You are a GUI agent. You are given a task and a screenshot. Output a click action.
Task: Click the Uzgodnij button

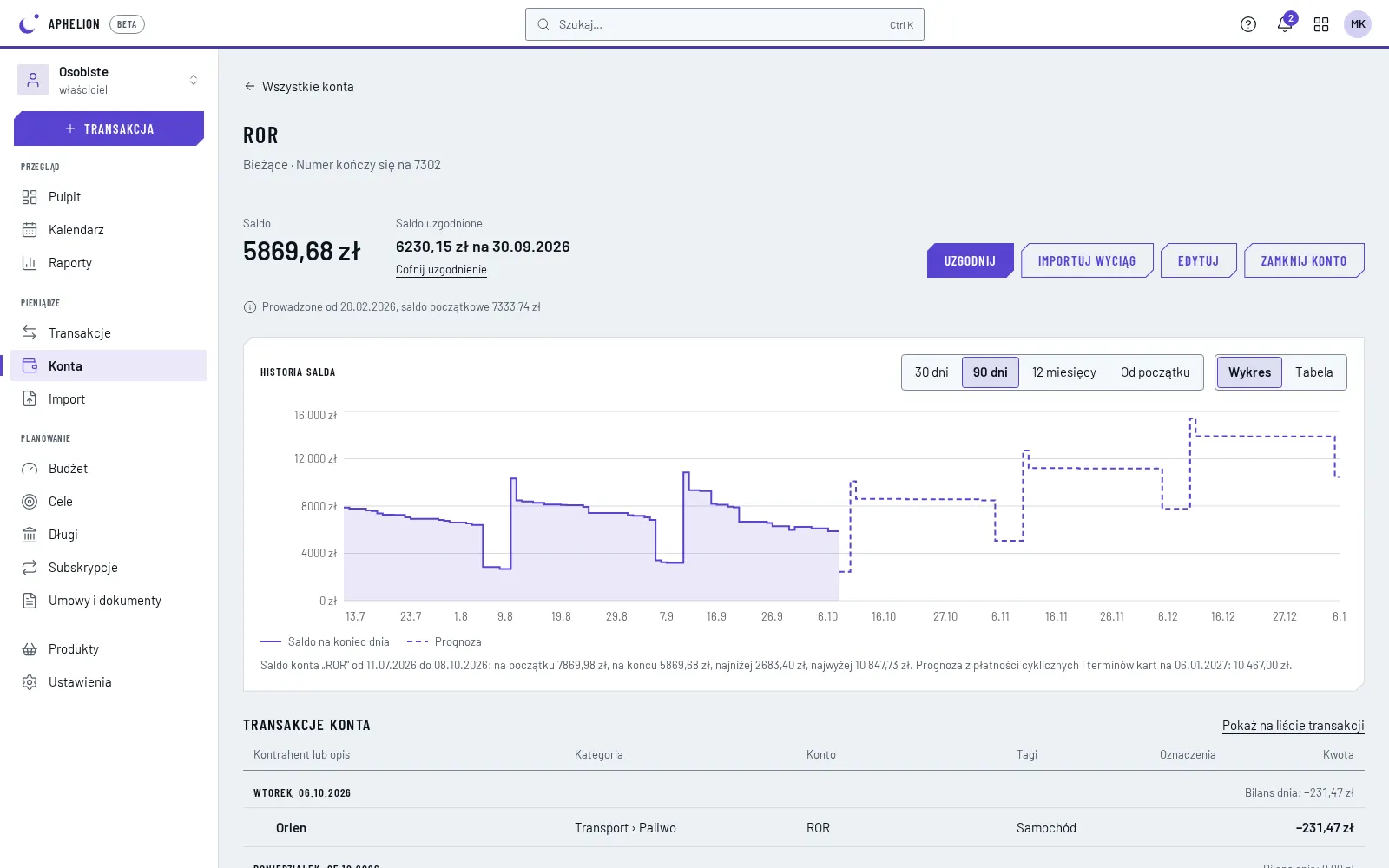[x=971, y=260]
